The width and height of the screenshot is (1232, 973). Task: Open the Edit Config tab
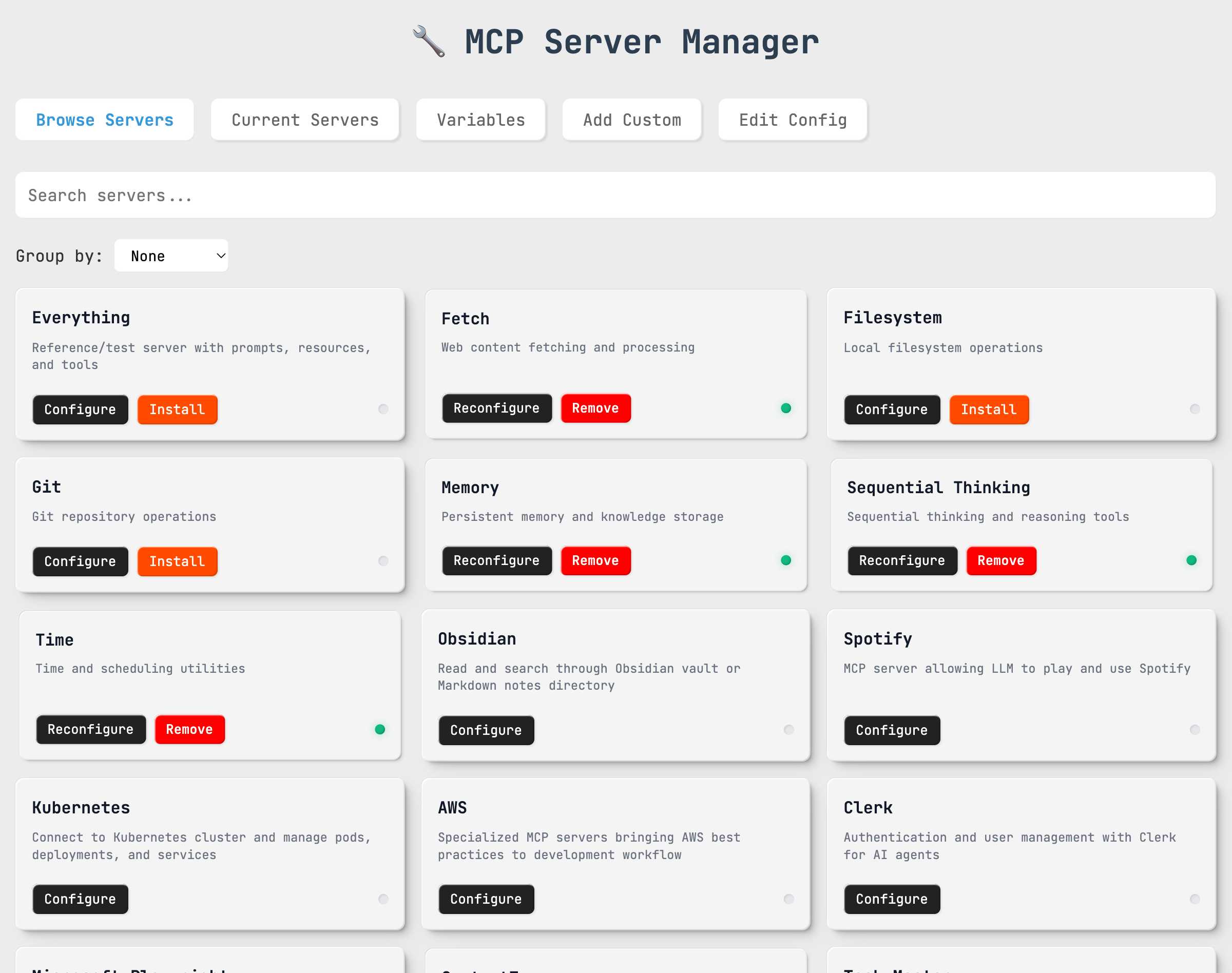pyautogui.click(x=793, y=120)
